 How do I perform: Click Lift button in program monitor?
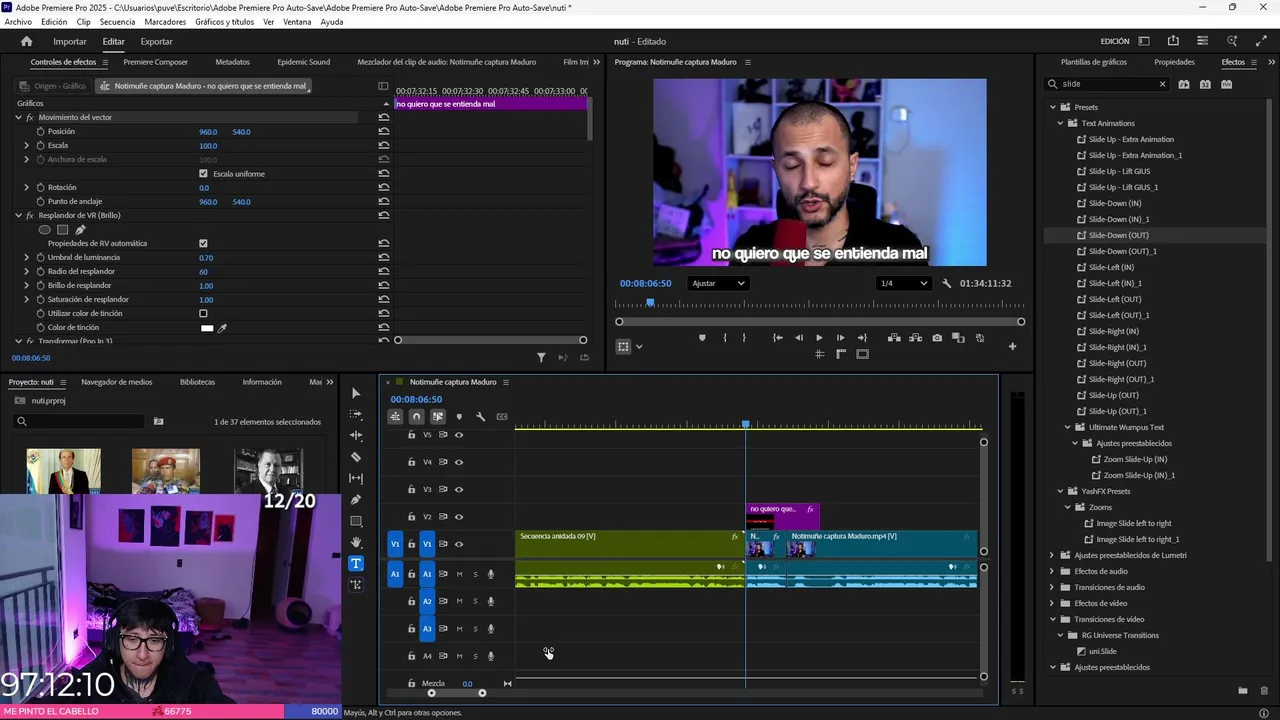pyautogui.click(x=894, y=338)
